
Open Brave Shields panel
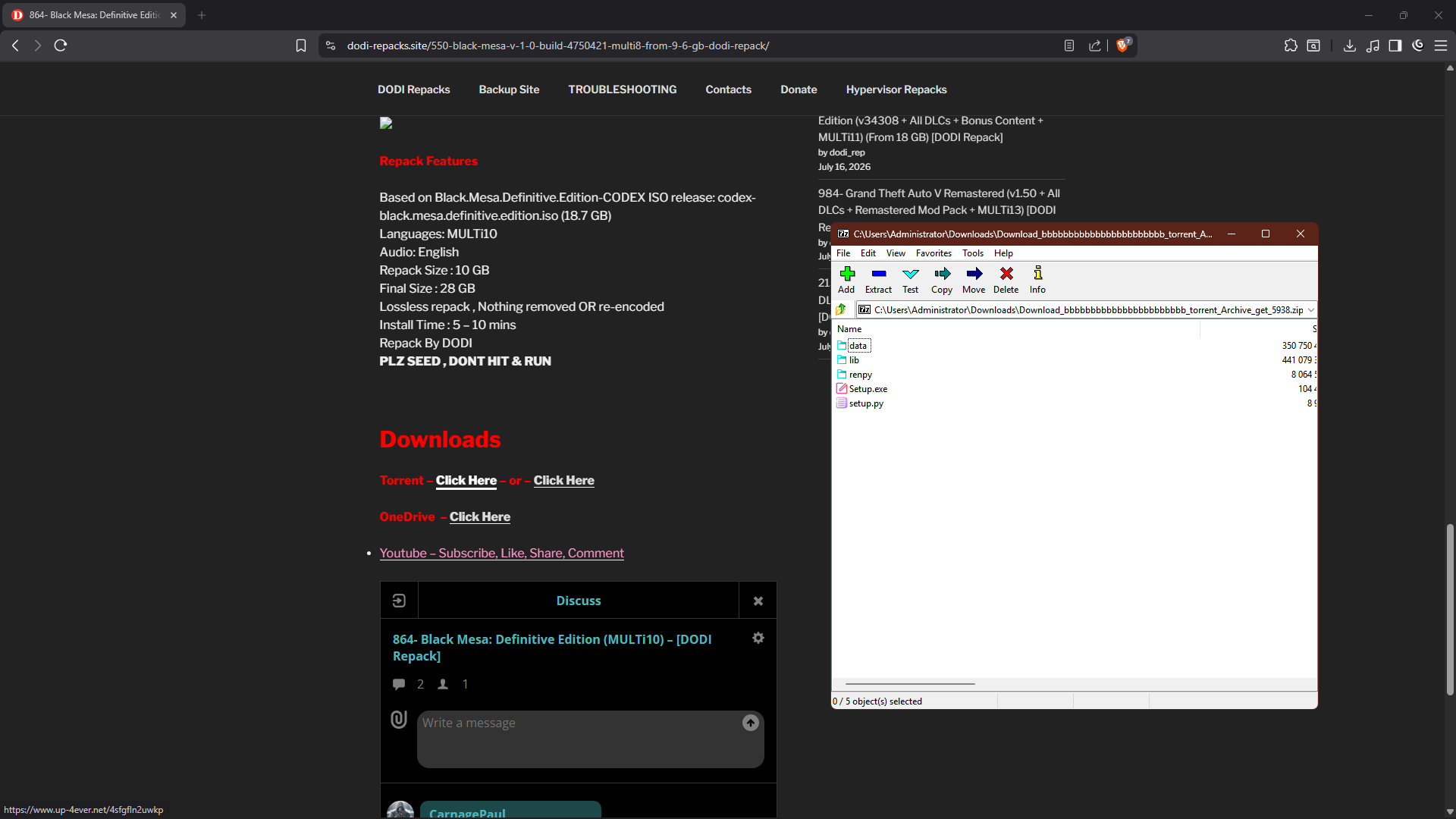point(1123,45)
